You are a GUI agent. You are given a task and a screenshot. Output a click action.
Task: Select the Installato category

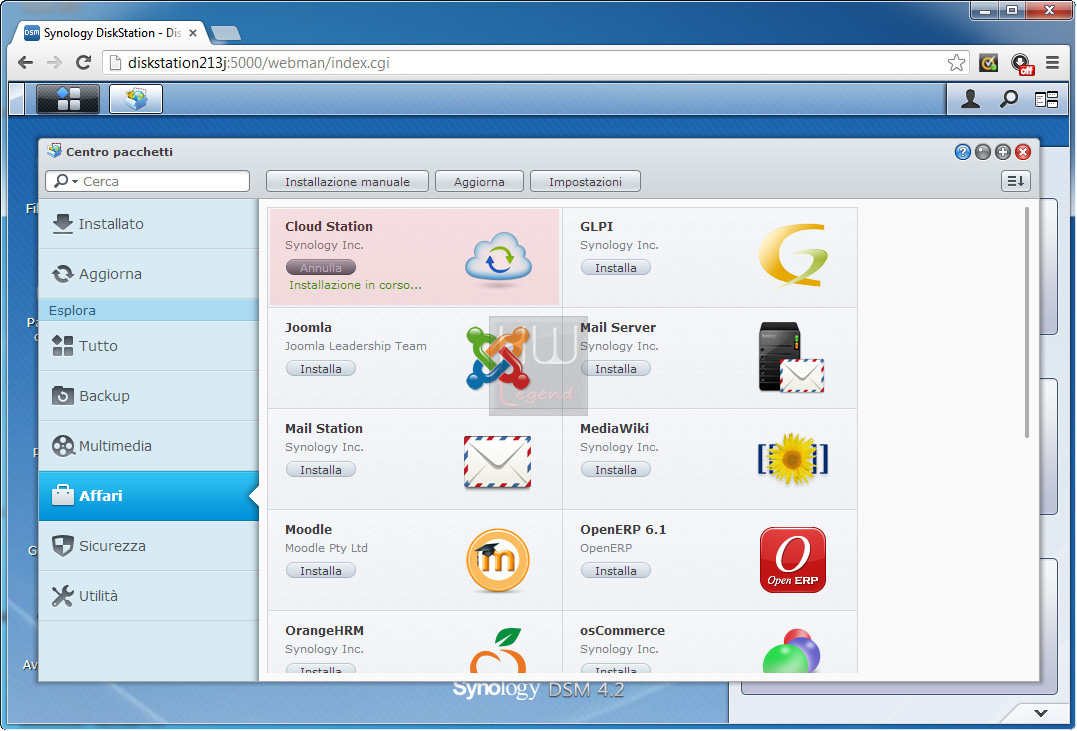pyautogui.click(x=148, y=224)
